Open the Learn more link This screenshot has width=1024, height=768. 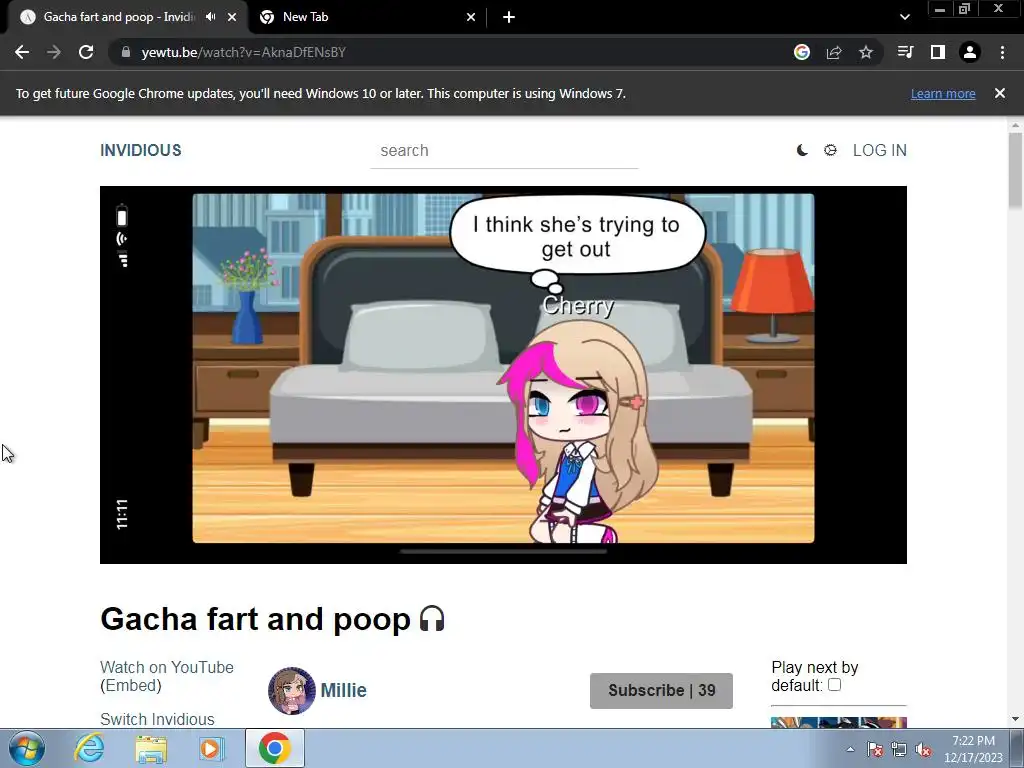[943, 93]
